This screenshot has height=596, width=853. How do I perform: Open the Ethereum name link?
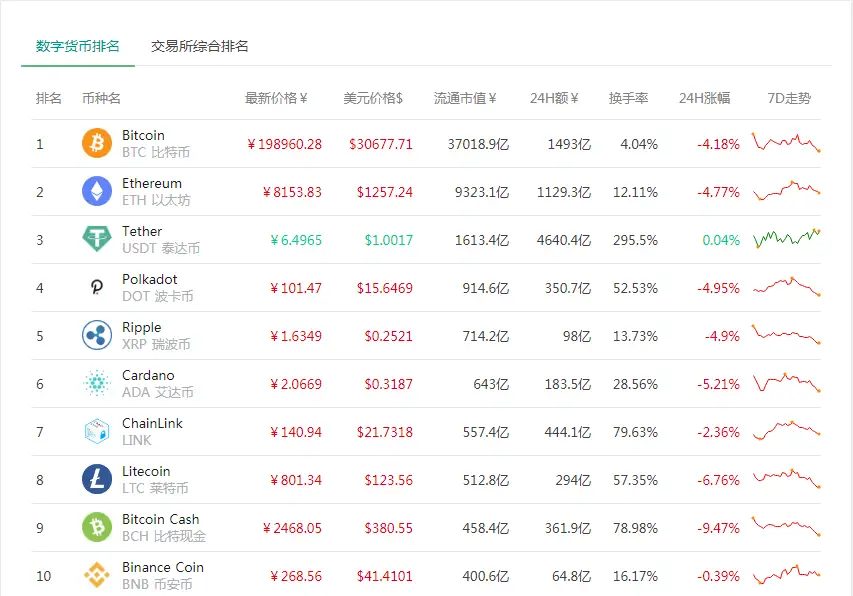152,183
